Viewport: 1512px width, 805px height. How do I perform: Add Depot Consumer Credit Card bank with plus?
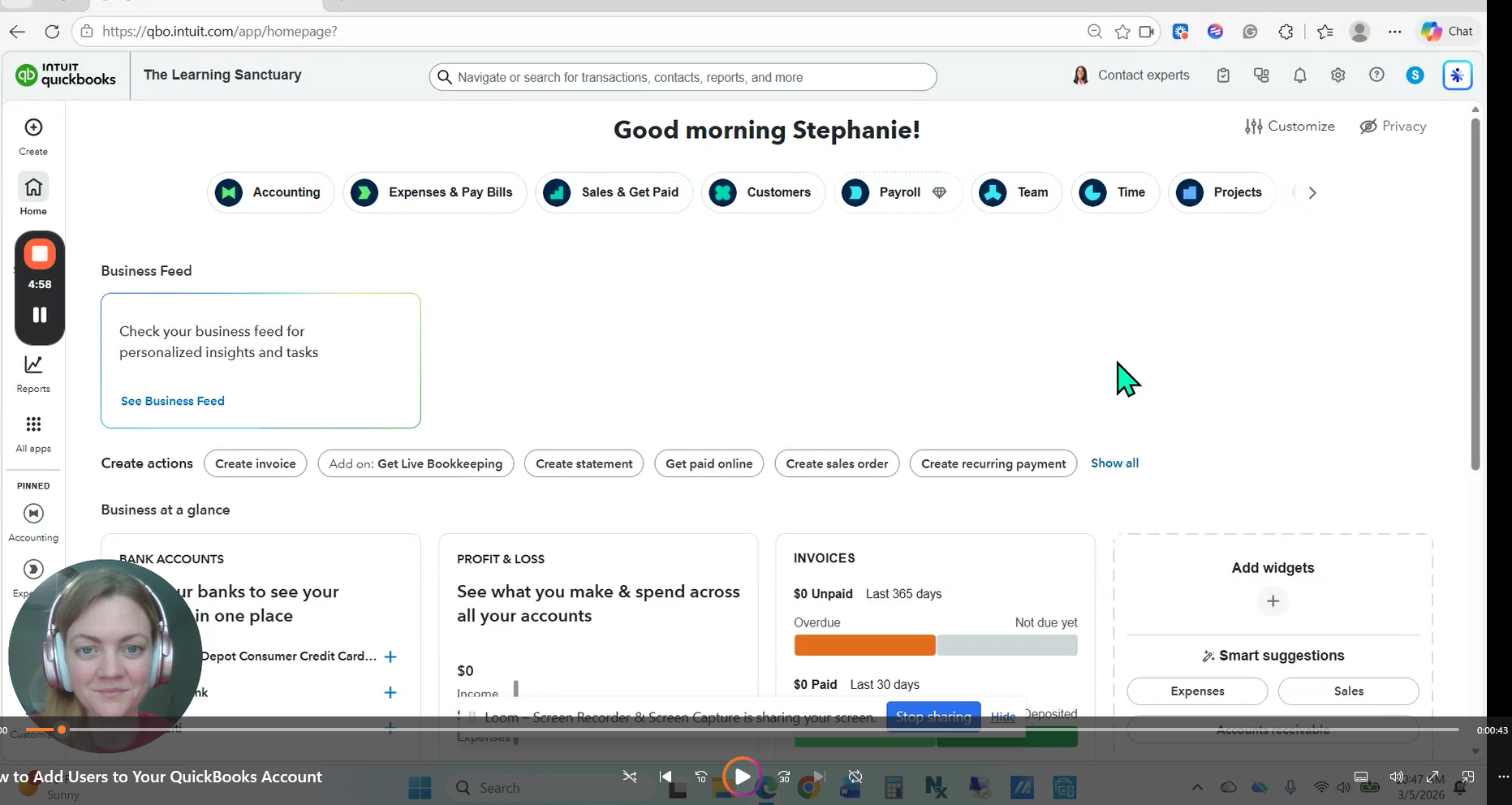(x=390, y=656)
